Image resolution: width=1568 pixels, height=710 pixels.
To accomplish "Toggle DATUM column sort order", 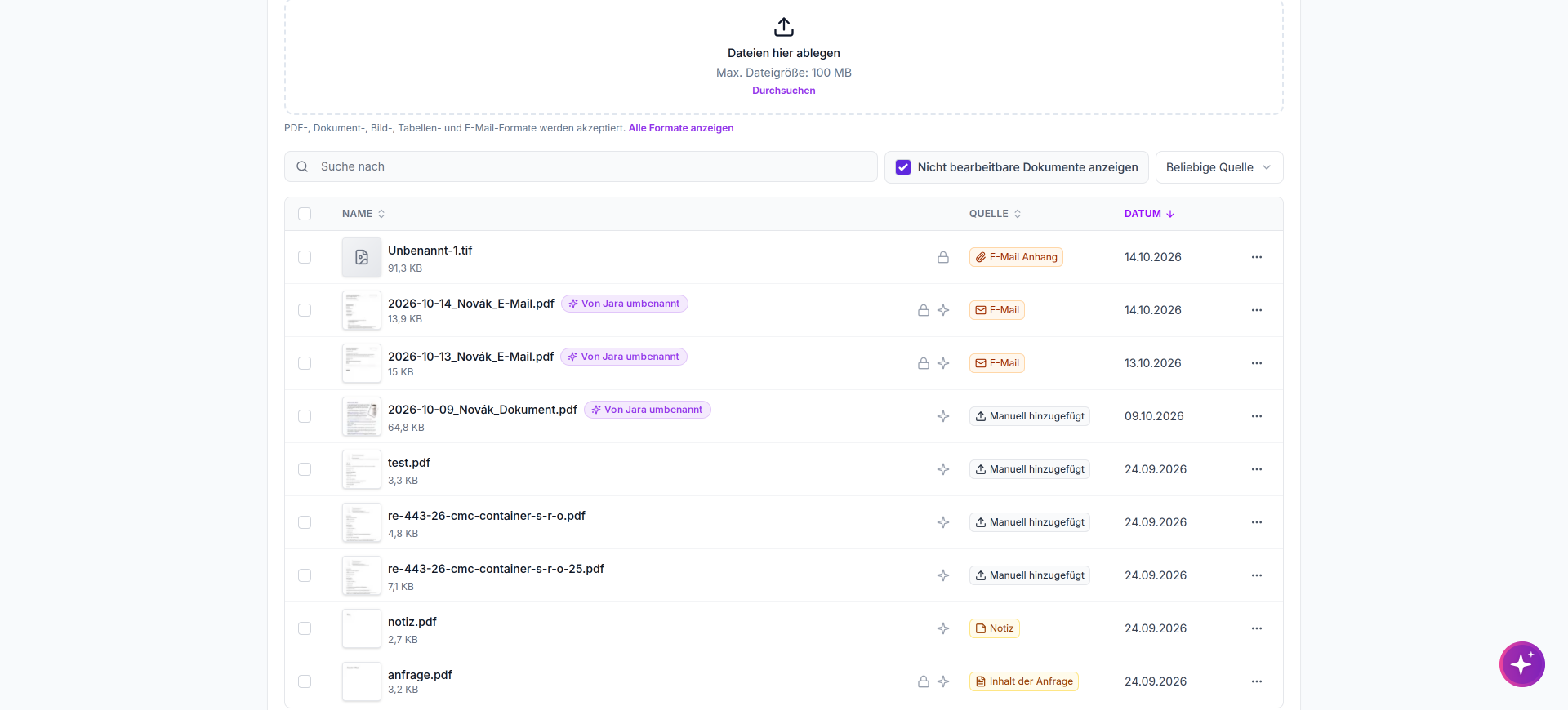I will tap(1149, 214).
